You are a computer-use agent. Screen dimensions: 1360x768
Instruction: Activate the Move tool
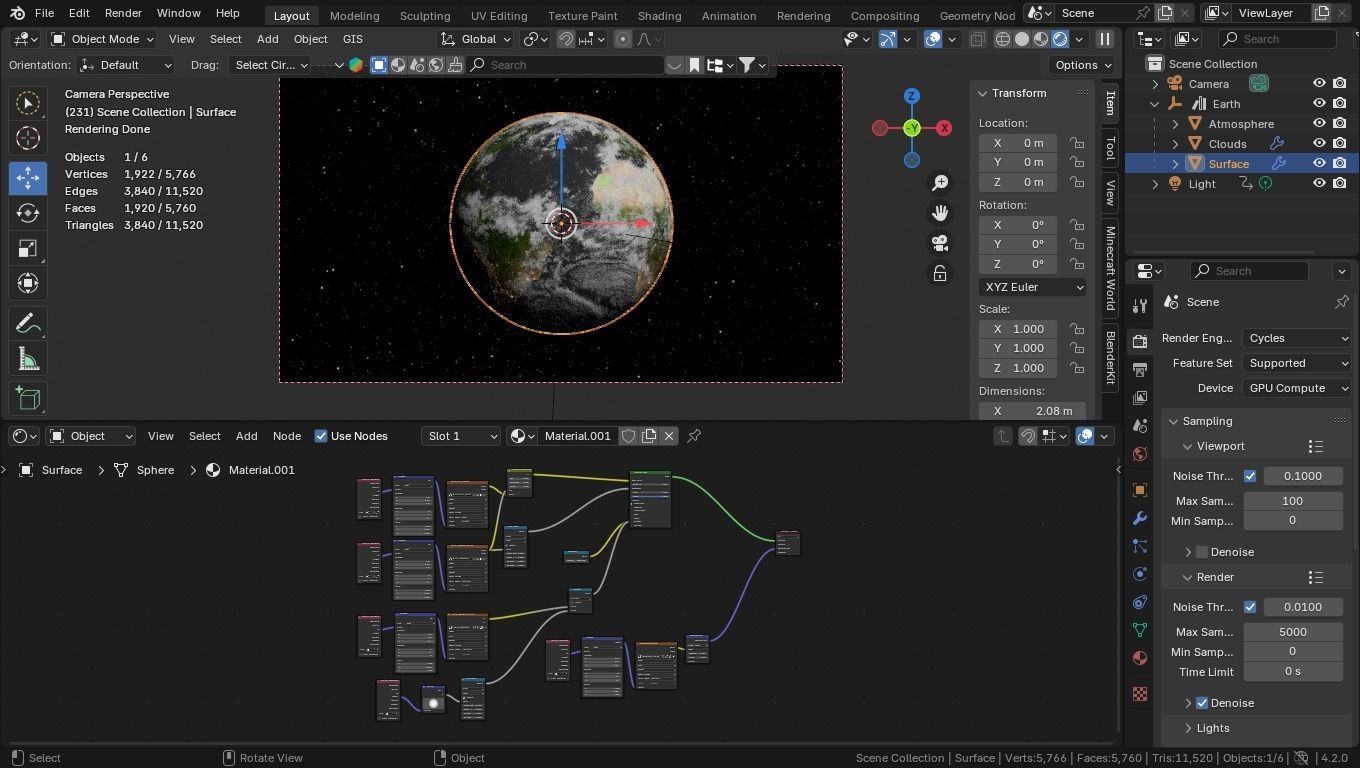[28, 178]
